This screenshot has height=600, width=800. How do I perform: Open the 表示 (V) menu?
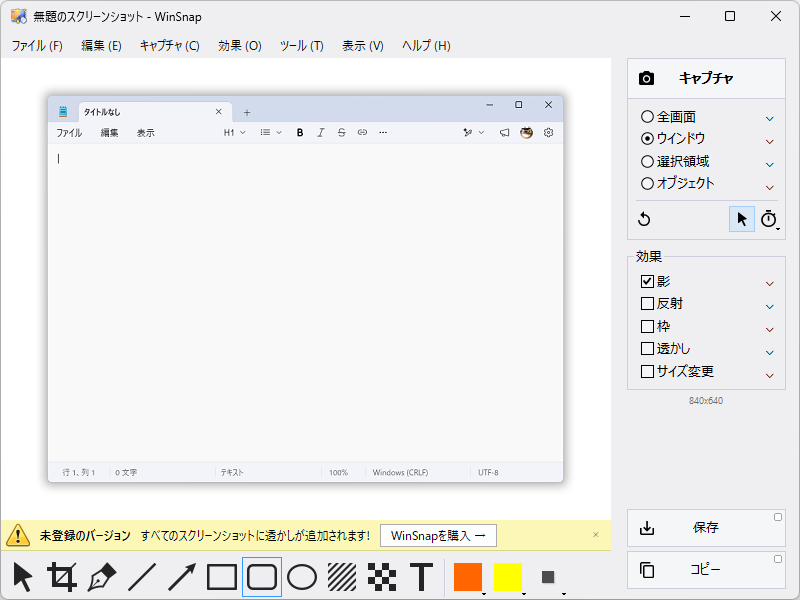[363, 46]
